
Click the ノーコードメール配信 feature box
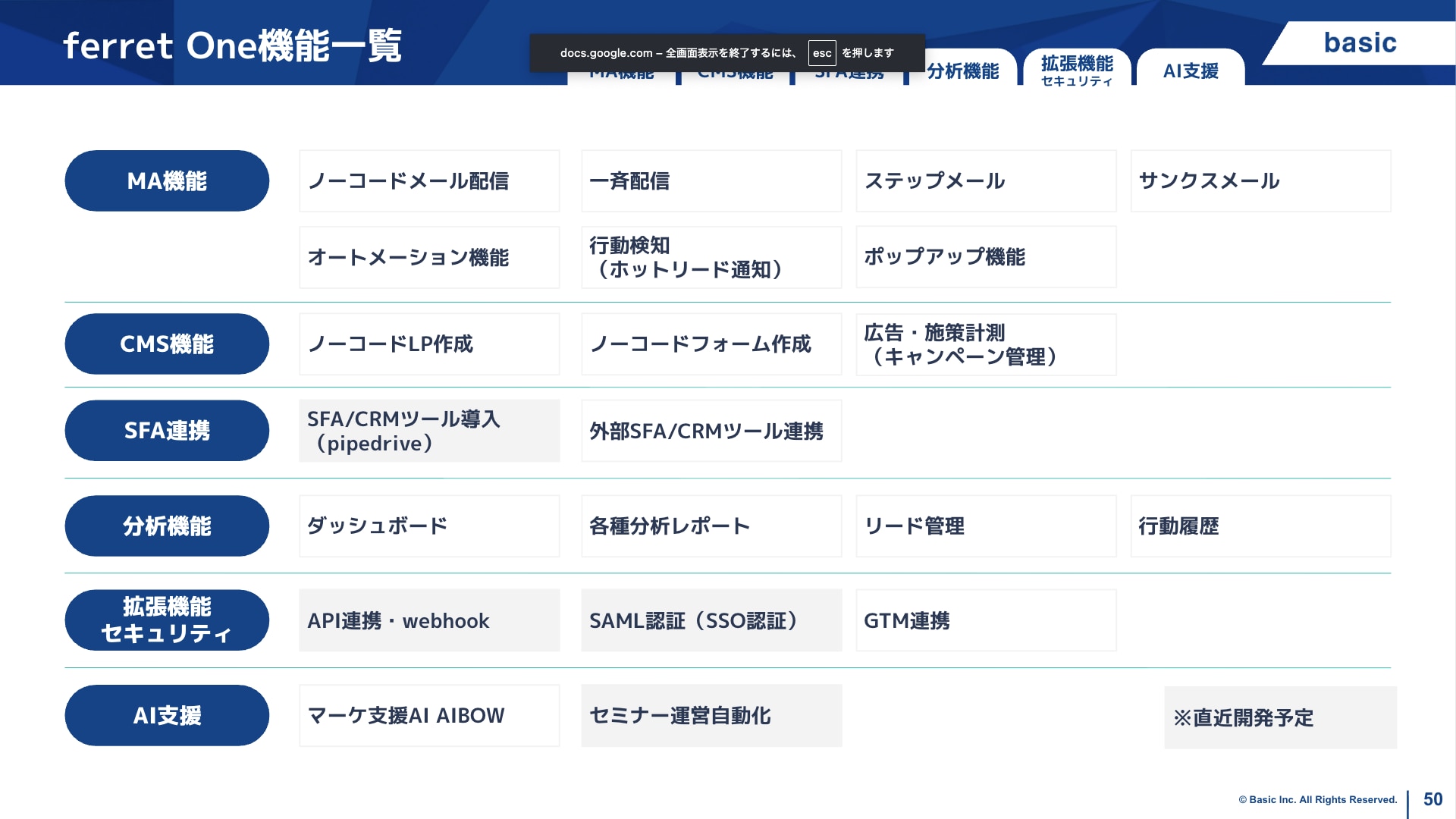click(429, 181)
